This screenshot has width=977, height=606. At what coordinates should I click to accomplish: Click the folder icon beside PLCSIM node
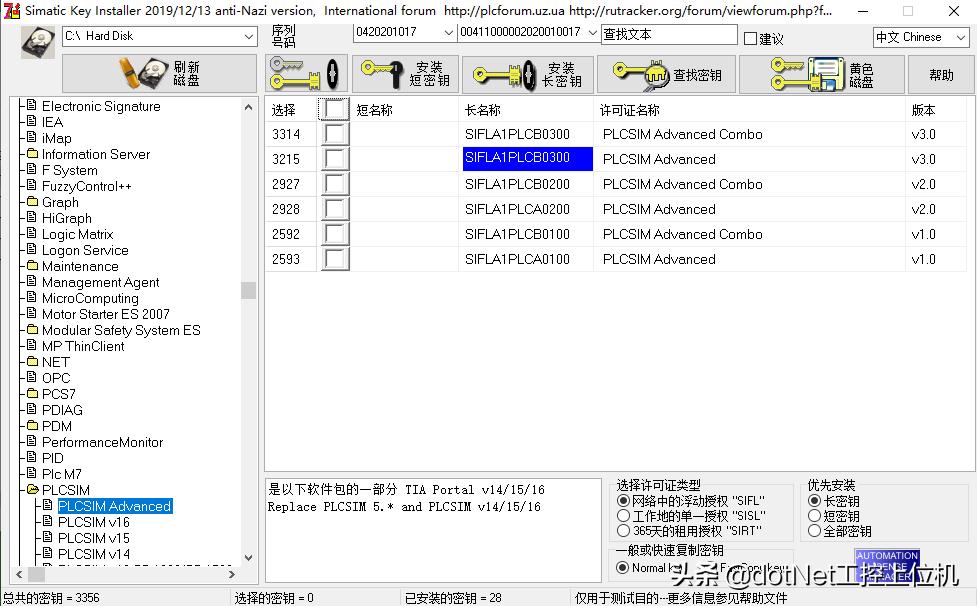coord(33,489)
